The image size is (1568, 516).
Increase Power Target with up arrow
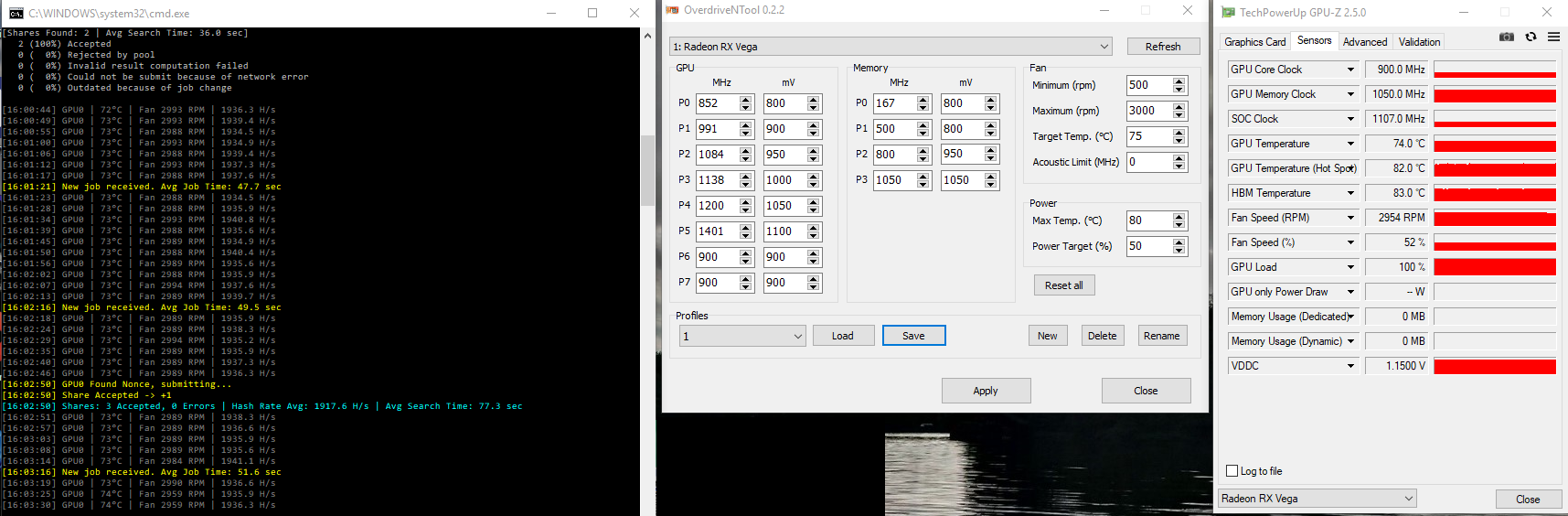(x=1179, y=242)
